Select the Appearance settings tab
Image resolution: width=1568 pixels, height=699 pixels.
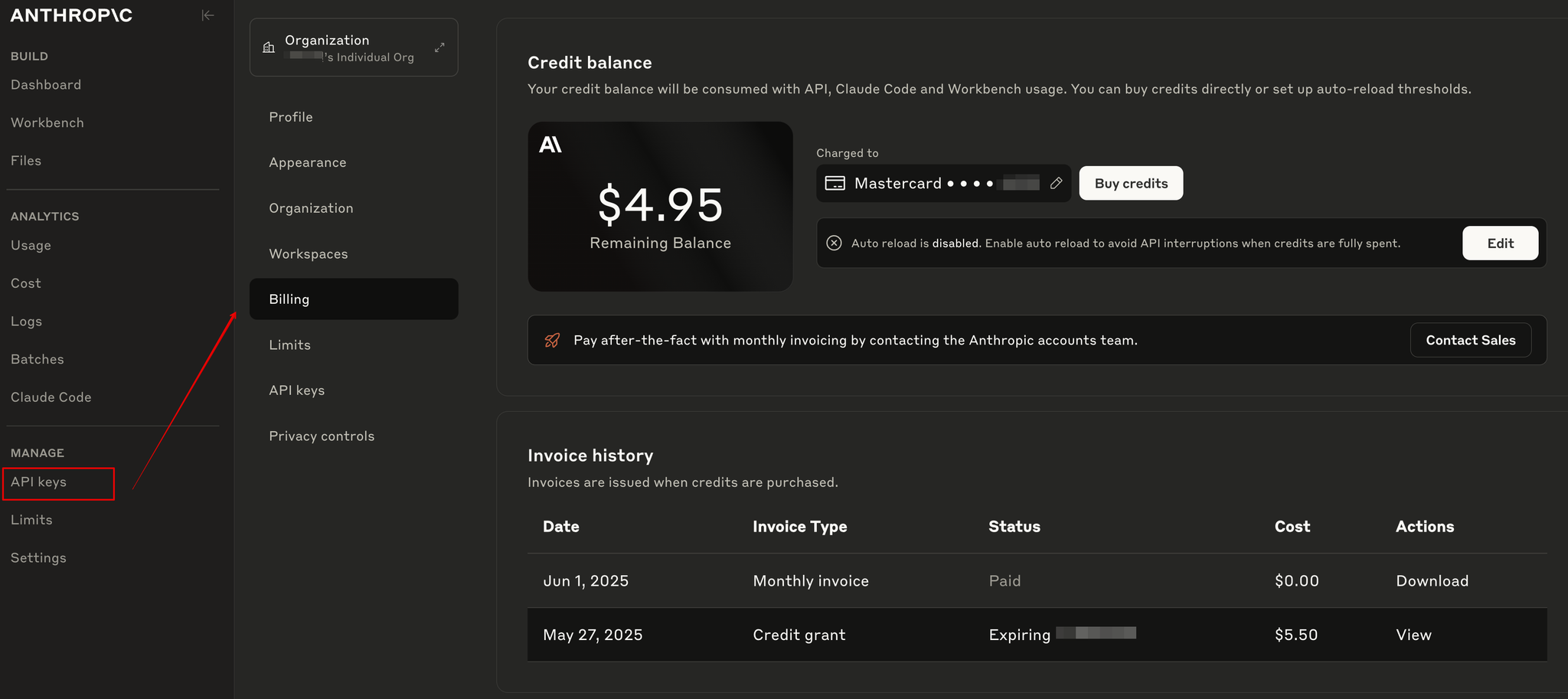point(354,162)
